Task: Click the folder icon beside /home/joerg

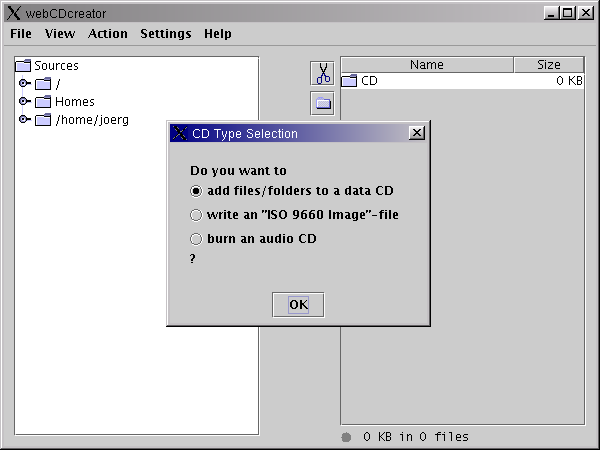Action: (43, 120)
